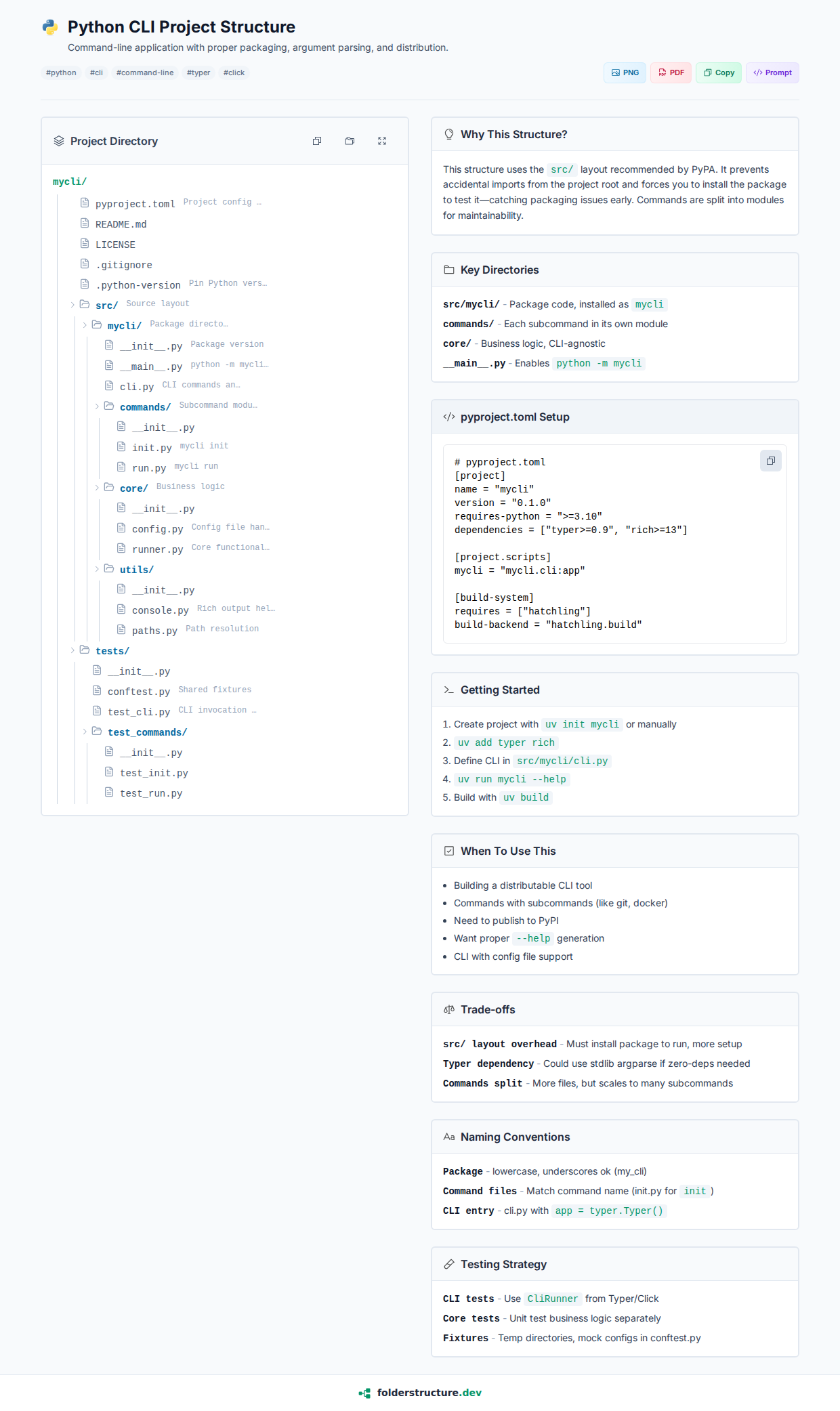
Task: Click the Python logo beside the page title
Action: point(50,27)
